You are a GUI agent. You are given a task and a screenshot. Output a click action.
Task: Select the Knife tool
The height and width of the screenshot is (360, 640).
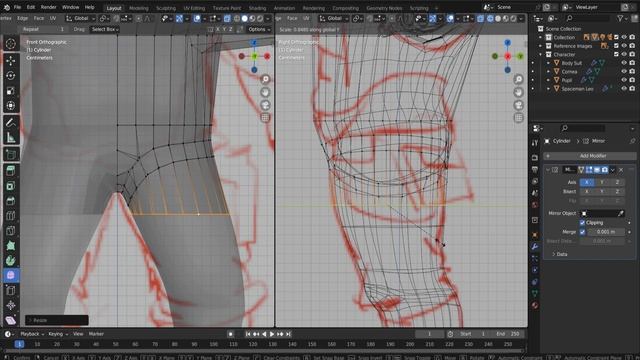point(11,231)
